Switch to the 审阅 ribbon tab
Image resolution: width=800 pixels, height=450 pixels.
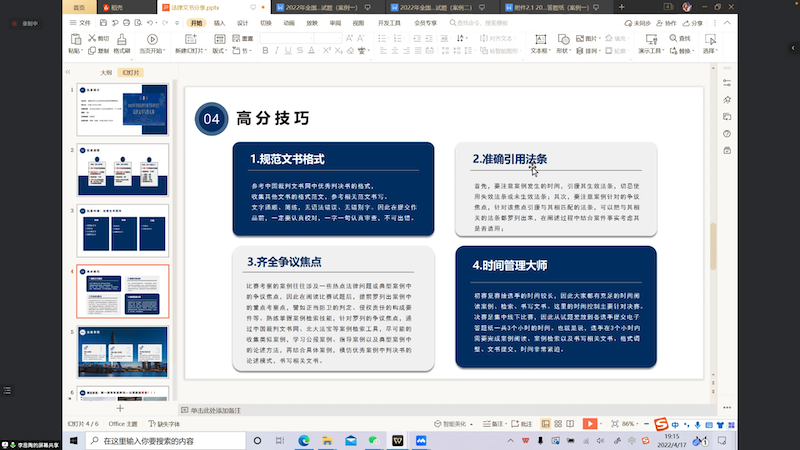pos(334,21)
